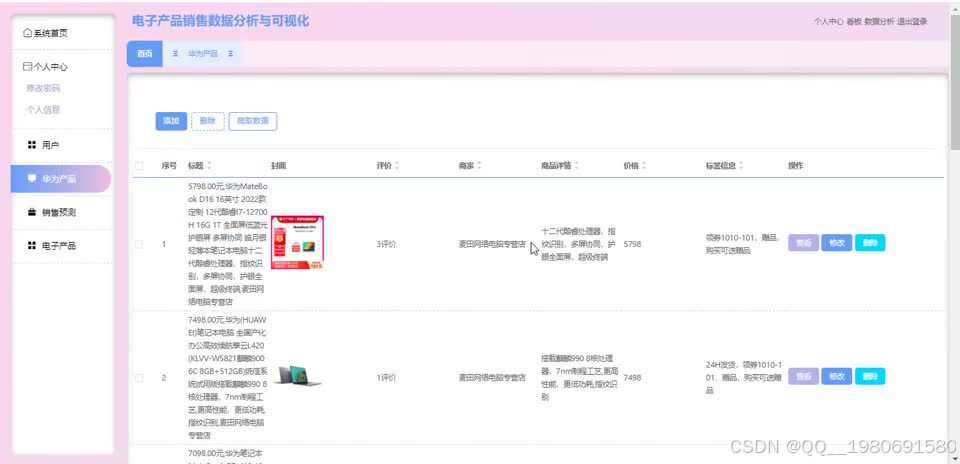Image resolution: width=960 pixels, height=464 pixels.
Task: Click the blue 修改 button in row 1
Action: pos(836,242)
